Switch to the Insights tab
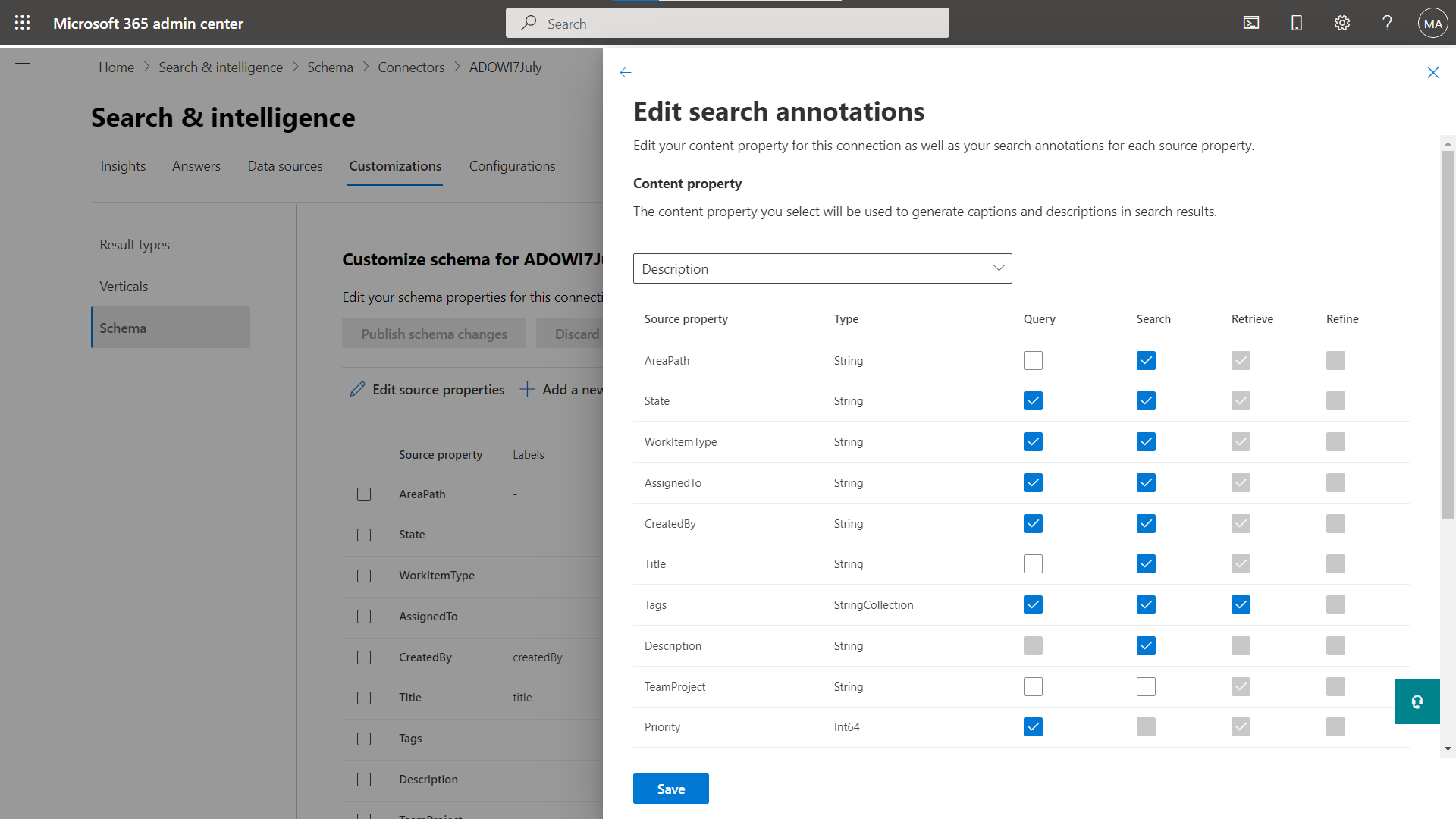Image resolution: width=1456 pixels, height=819 pixels. (123, 165)
